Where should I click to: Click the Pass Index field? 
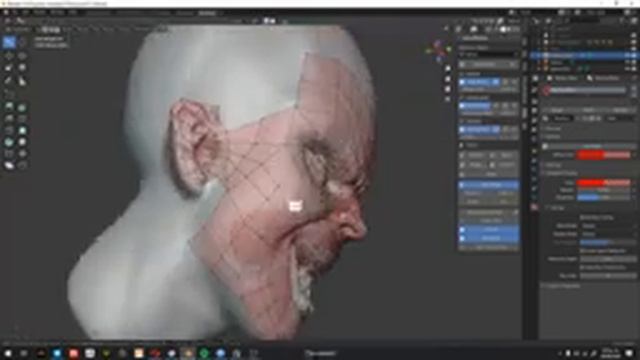(x=608, y=276)
